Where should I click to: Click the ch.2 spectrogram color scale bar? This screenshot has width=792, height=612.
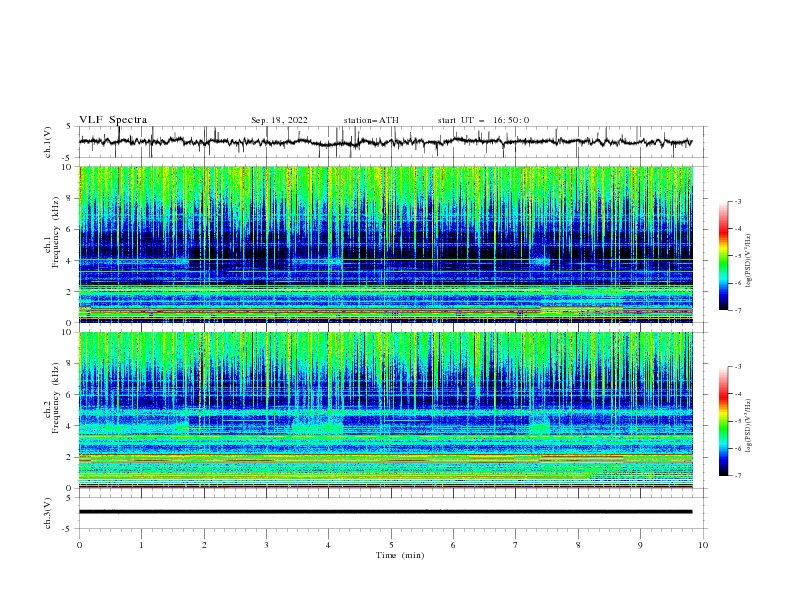tap(724, 421)
